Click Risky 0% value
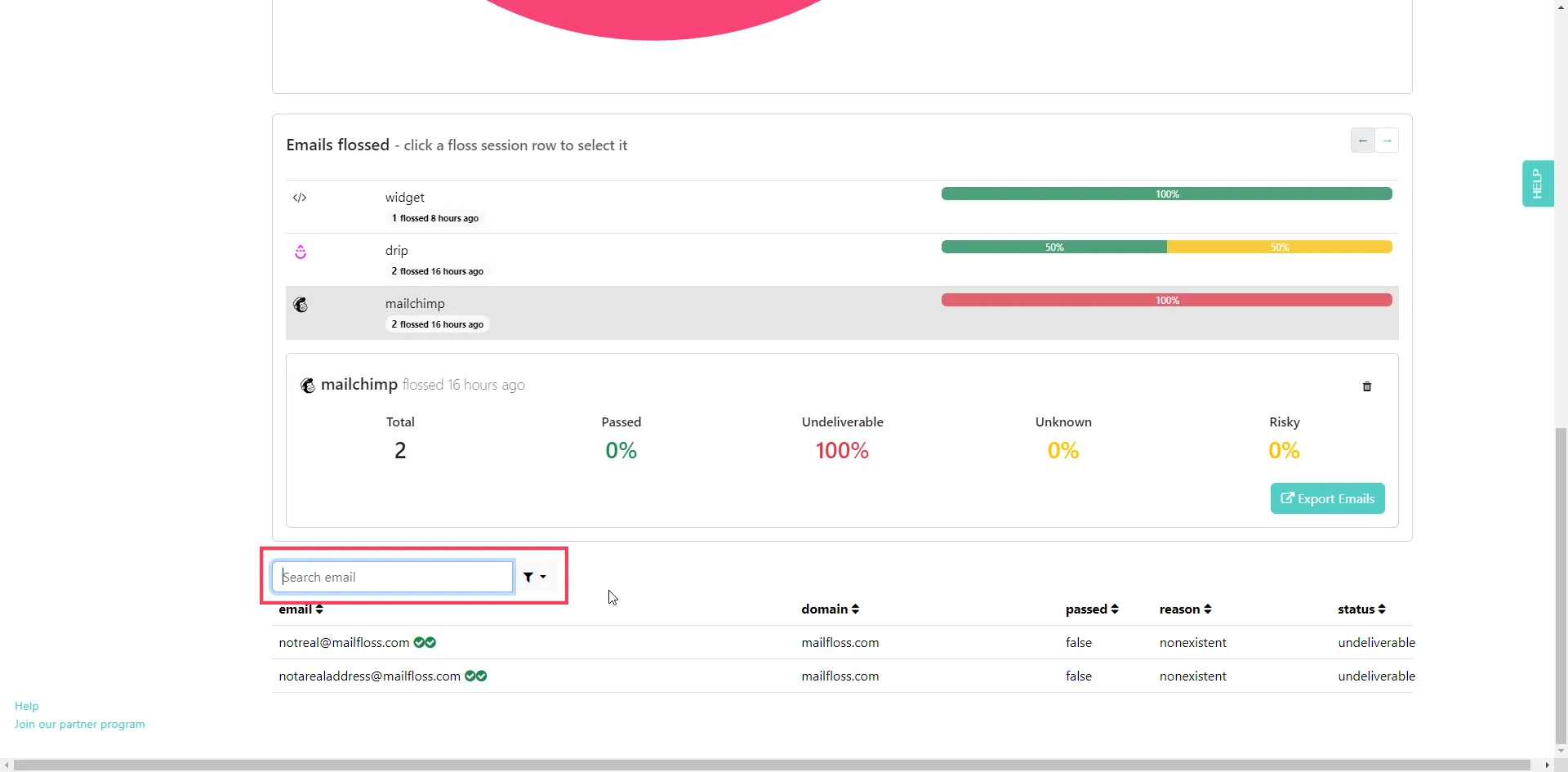The width and height of the screenshot is (1568, 772). pyautogui.click(x=1284, y=451)
